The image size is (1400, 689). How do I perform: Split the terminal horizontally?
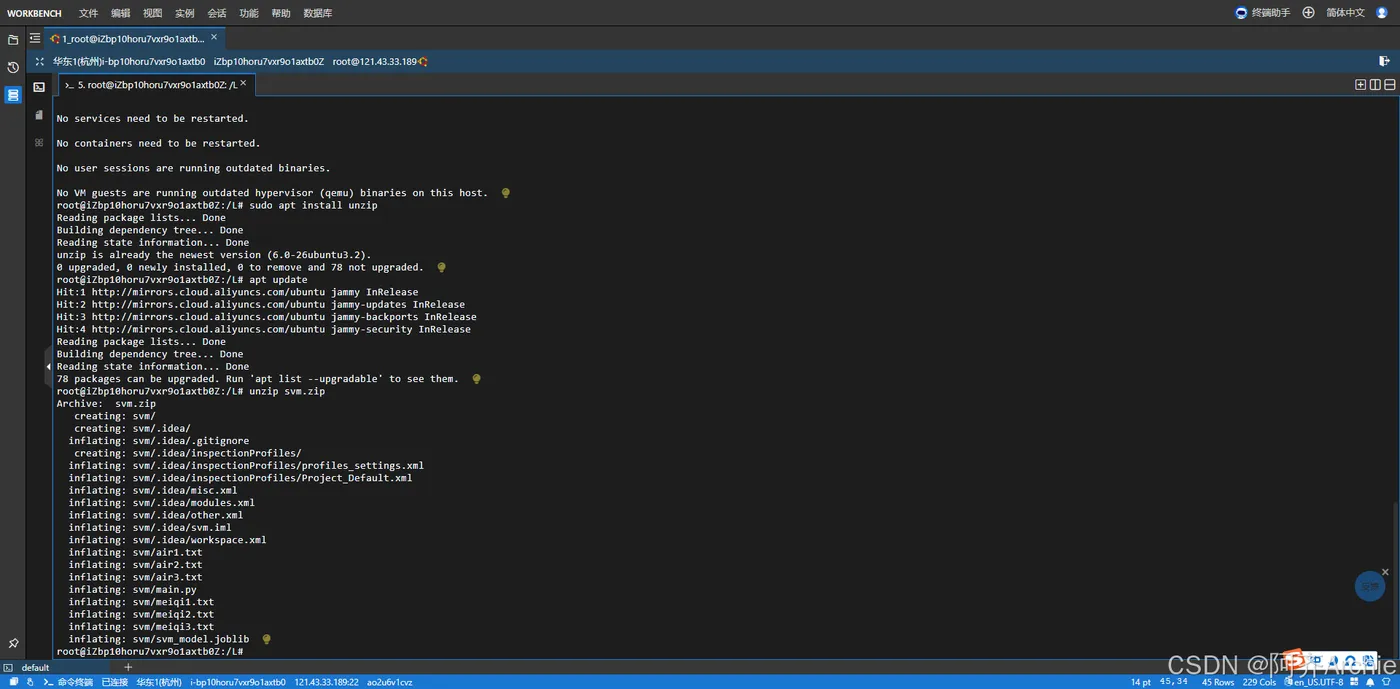click(1390, 85)
